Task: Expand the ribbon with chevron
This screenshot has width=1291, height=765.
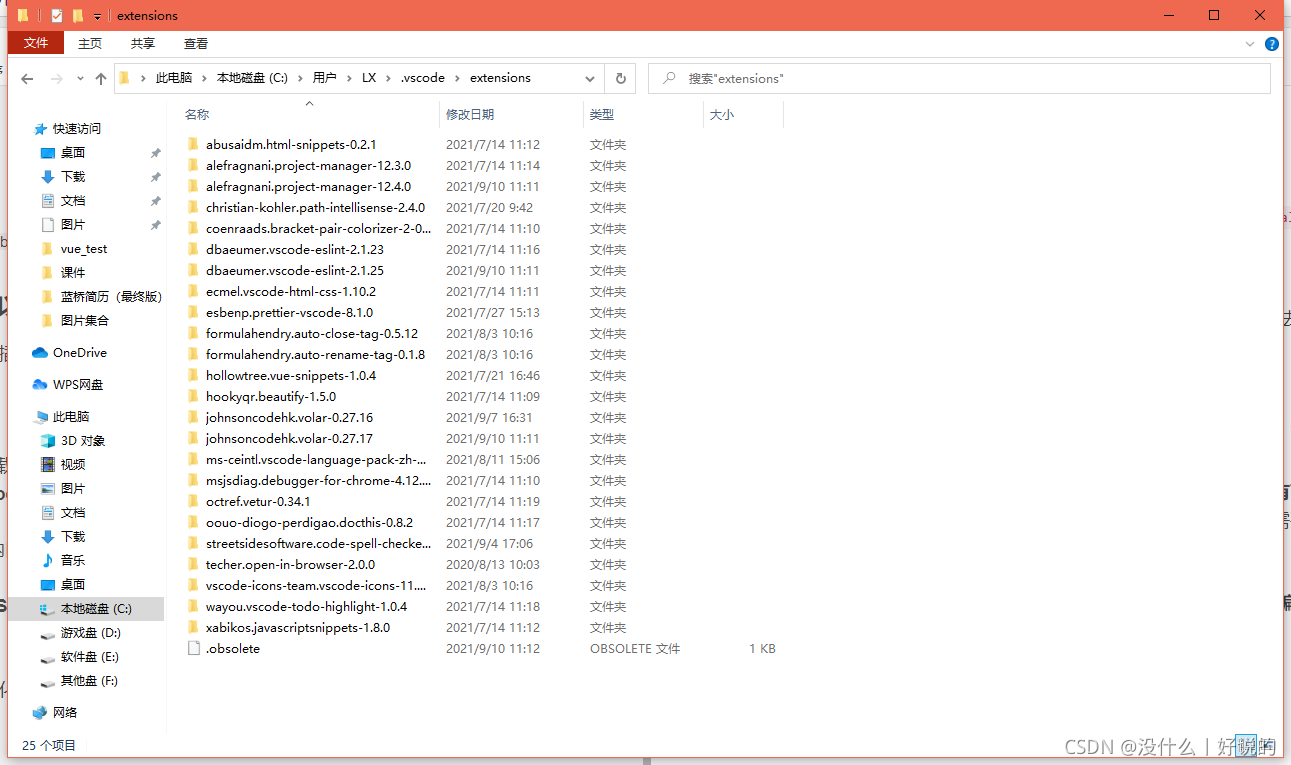Action: 1250,44
